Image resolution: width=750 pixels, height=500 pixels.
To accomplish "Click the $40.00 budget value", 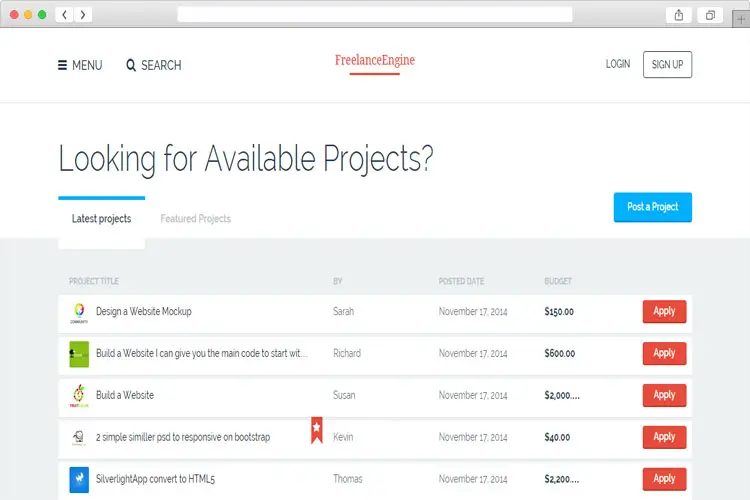I will point(557,437).
